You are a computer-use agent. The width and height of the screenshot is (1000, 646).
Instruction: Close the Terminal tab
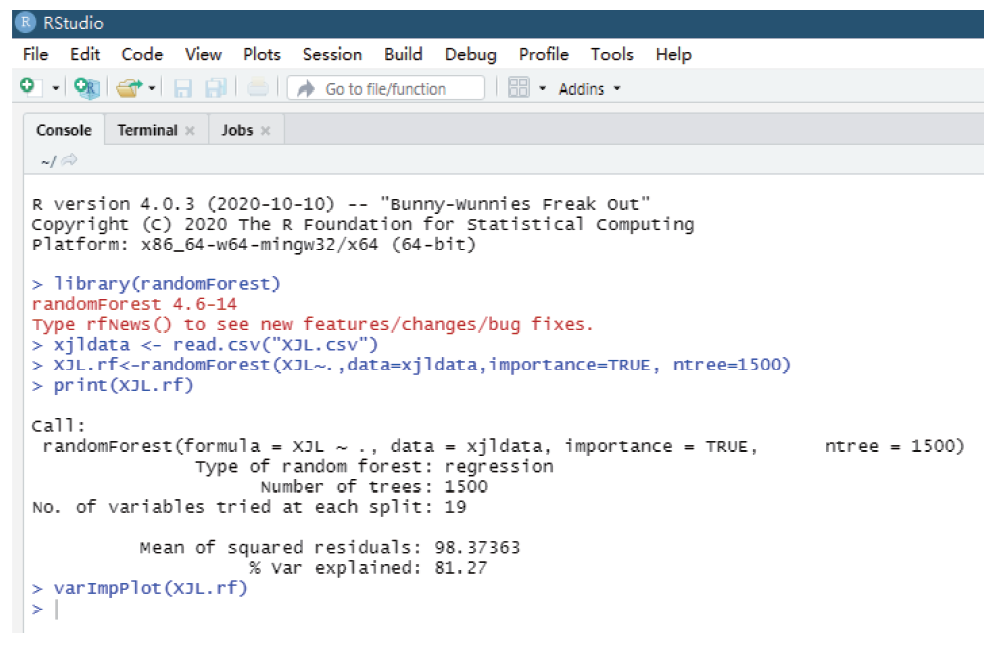pos(189,131)
